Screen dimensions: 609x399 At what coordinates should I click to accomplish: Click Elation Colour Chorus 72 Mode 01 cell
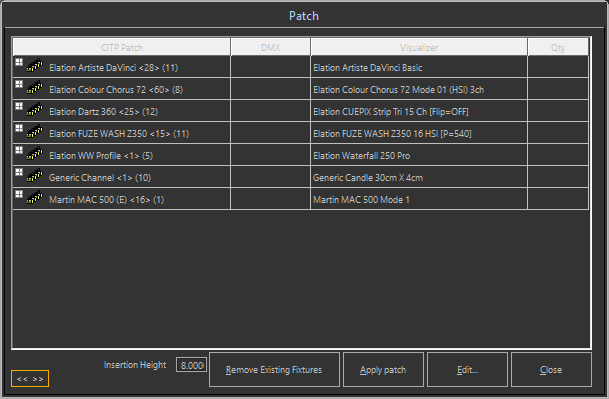tap(419, 89)
